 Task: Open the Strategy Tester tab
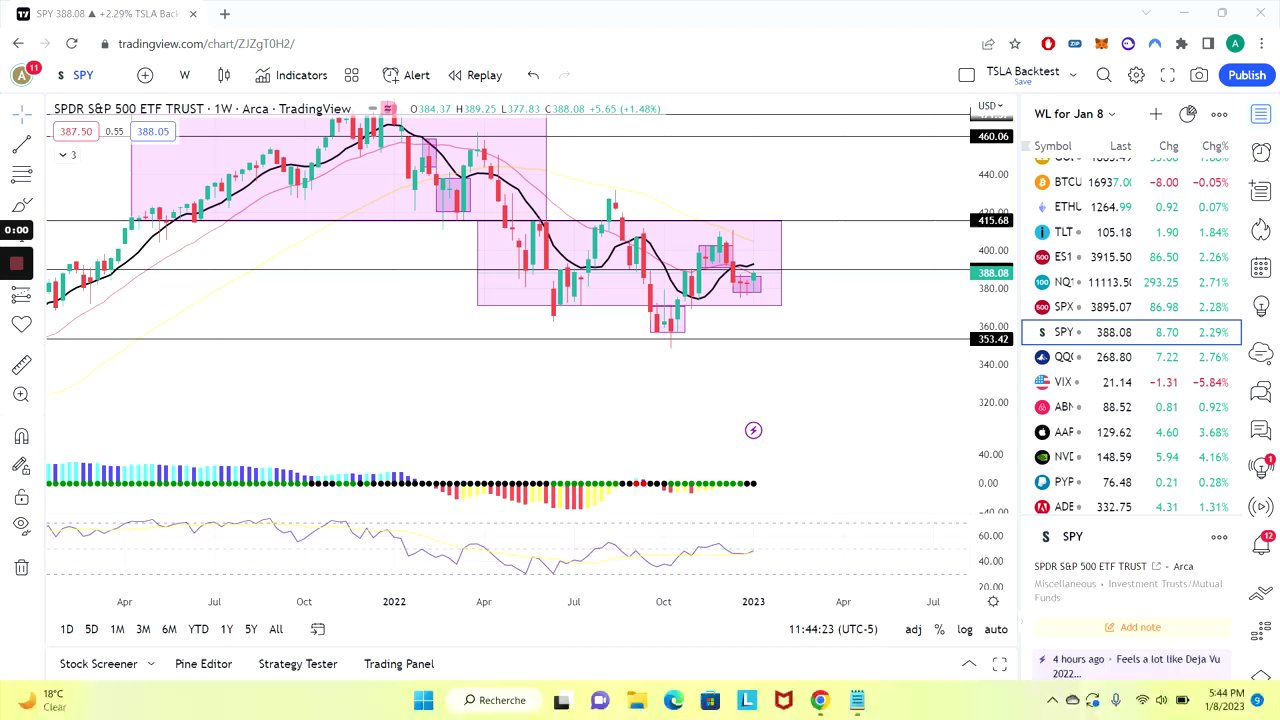(298, 664)
